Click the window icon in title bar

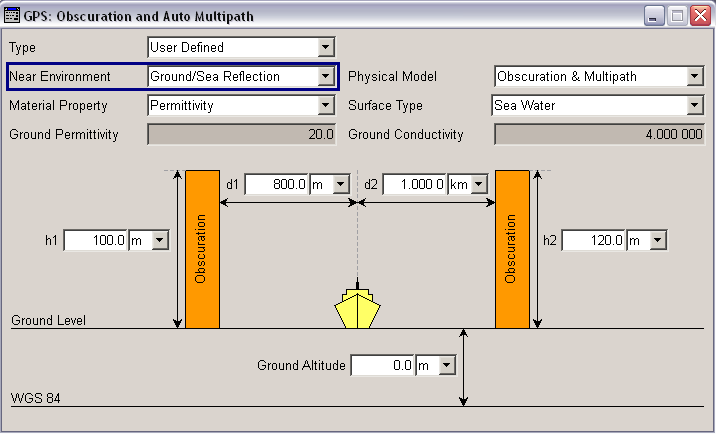coord(14,15)
